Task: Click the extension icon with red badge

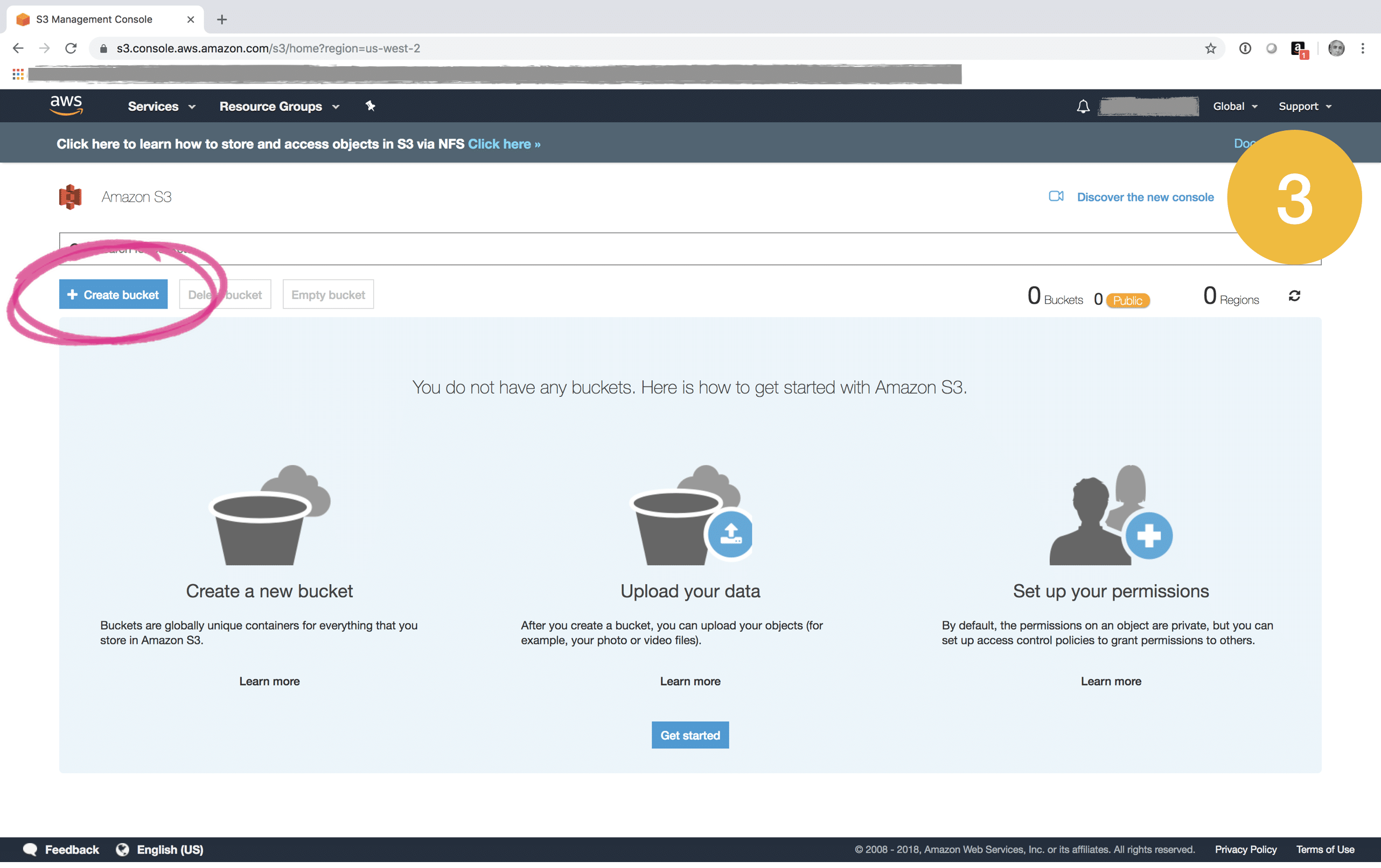Action: point(1299,50)
